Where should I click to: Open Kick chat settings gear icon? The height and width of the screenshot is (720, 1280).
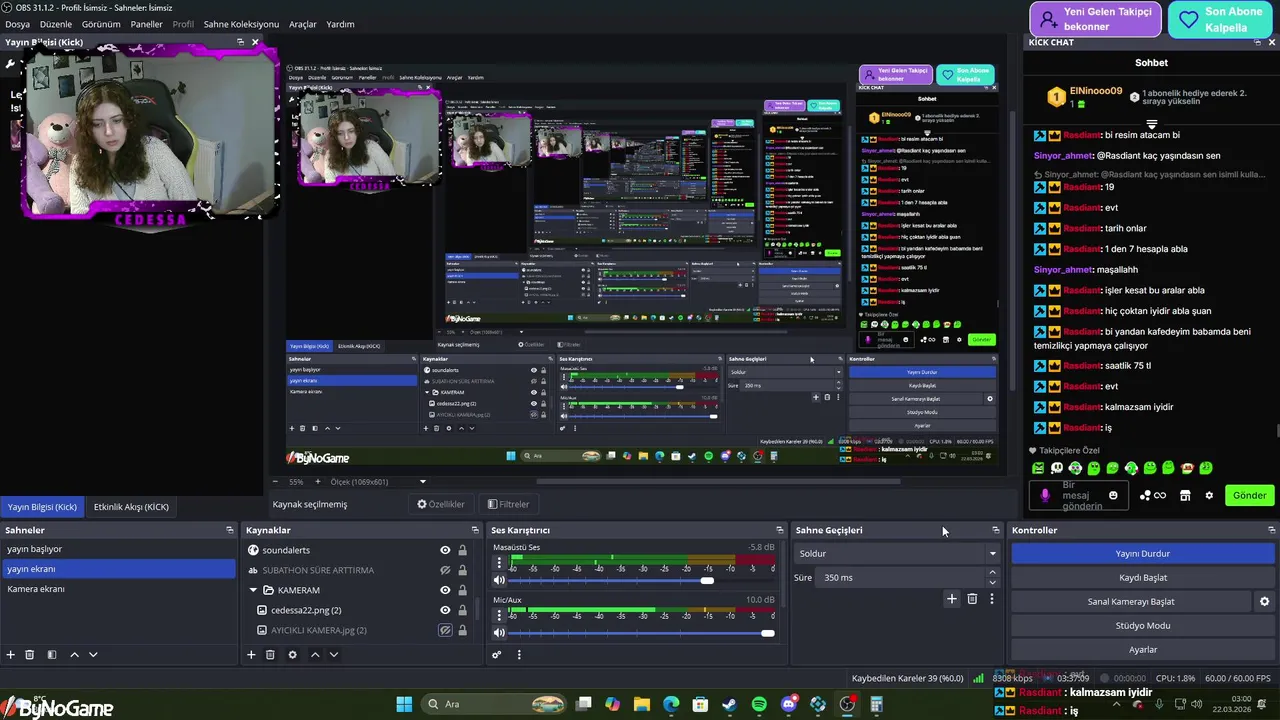(x=1209, y=495)
